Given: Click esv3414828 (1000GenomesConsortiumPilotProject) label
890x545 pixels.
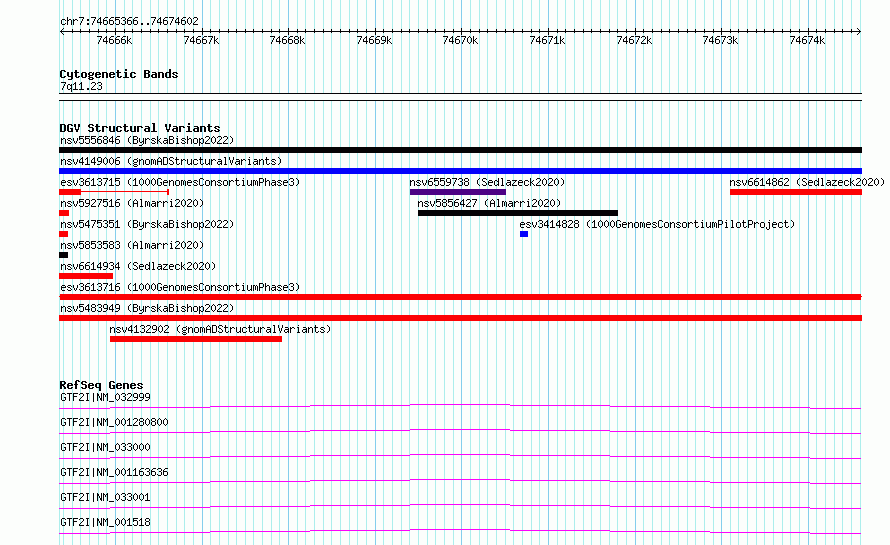Looking at the screenshot, I should pos(657,224).
